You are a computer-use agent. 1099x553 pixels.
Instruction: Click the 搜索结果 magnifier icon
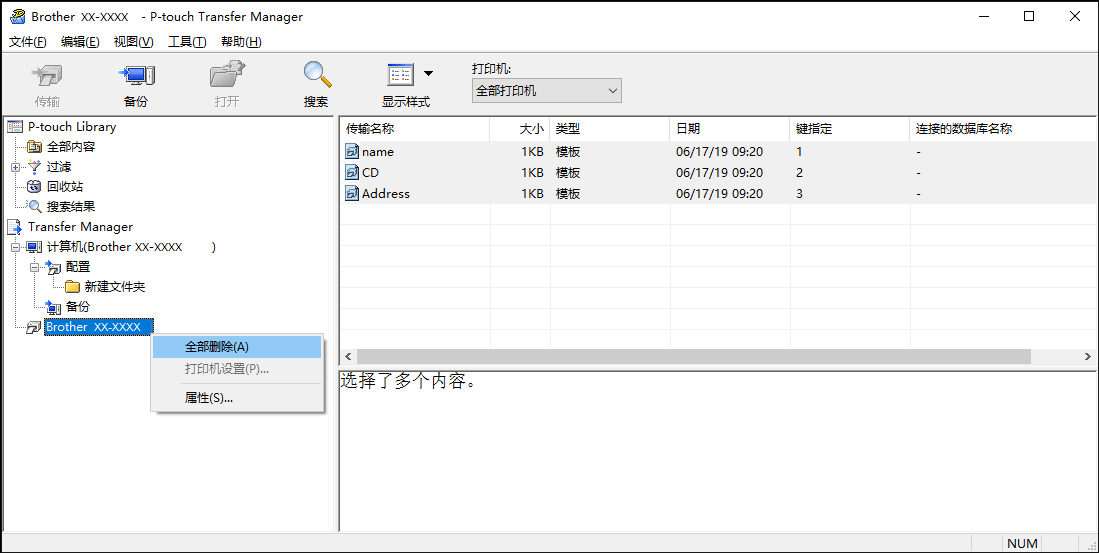tap(34, 207)
